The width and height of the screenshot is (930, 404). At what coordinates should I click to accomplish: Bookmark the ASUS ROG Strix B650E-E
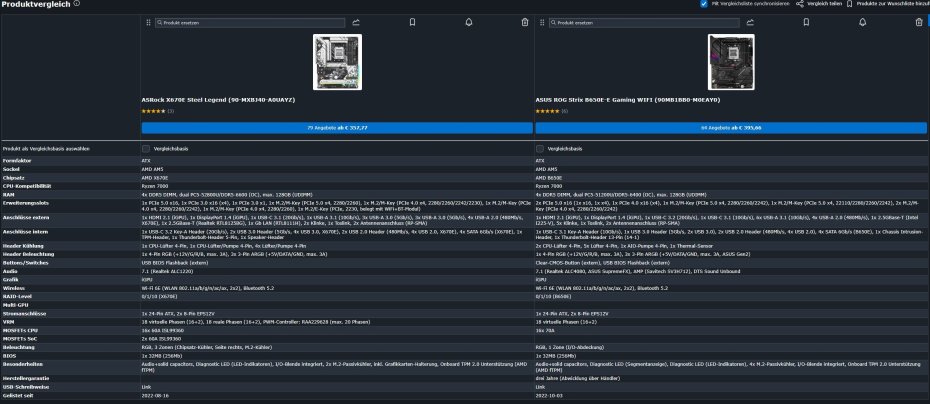806,23
